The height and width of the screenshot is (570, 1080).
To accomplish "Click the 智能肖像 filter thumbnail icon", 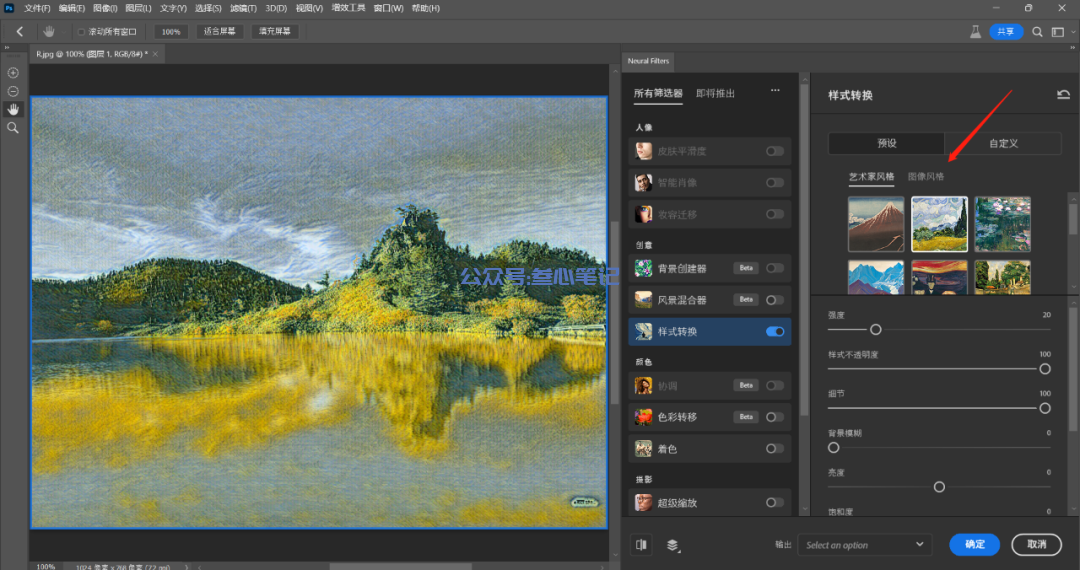I will [x=643, y=182].
